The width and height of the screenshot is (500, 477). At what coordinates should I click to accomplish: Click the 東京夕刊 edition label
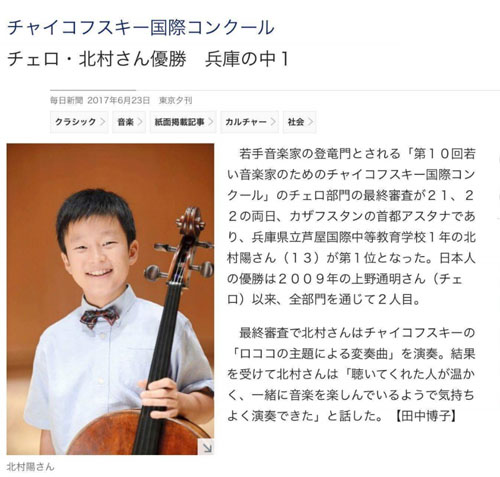click(x=175, y=100)
